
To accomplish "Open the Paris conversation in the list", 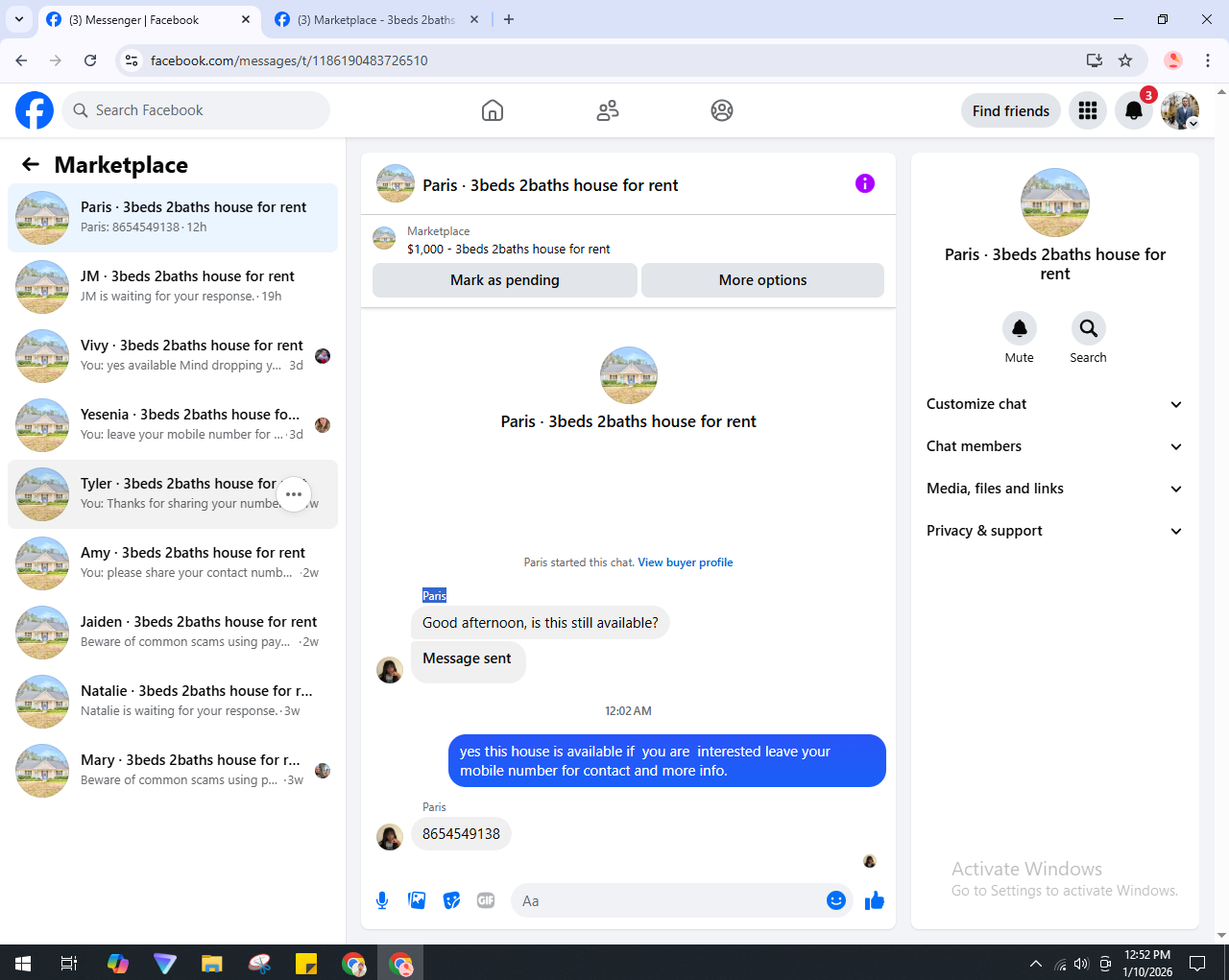I will click(173, 218).
